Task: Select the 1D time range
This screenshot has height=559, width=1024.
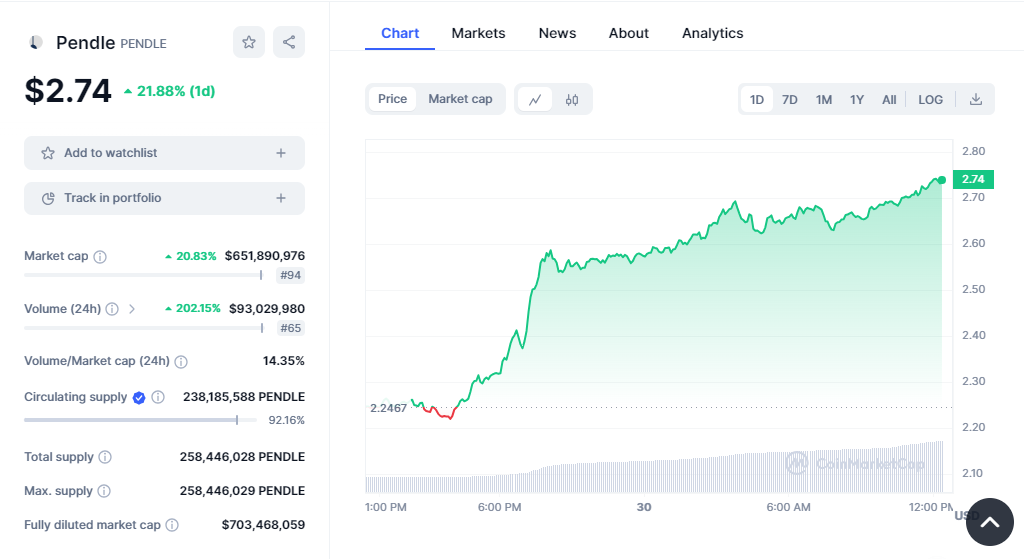Action: [757, 99]
